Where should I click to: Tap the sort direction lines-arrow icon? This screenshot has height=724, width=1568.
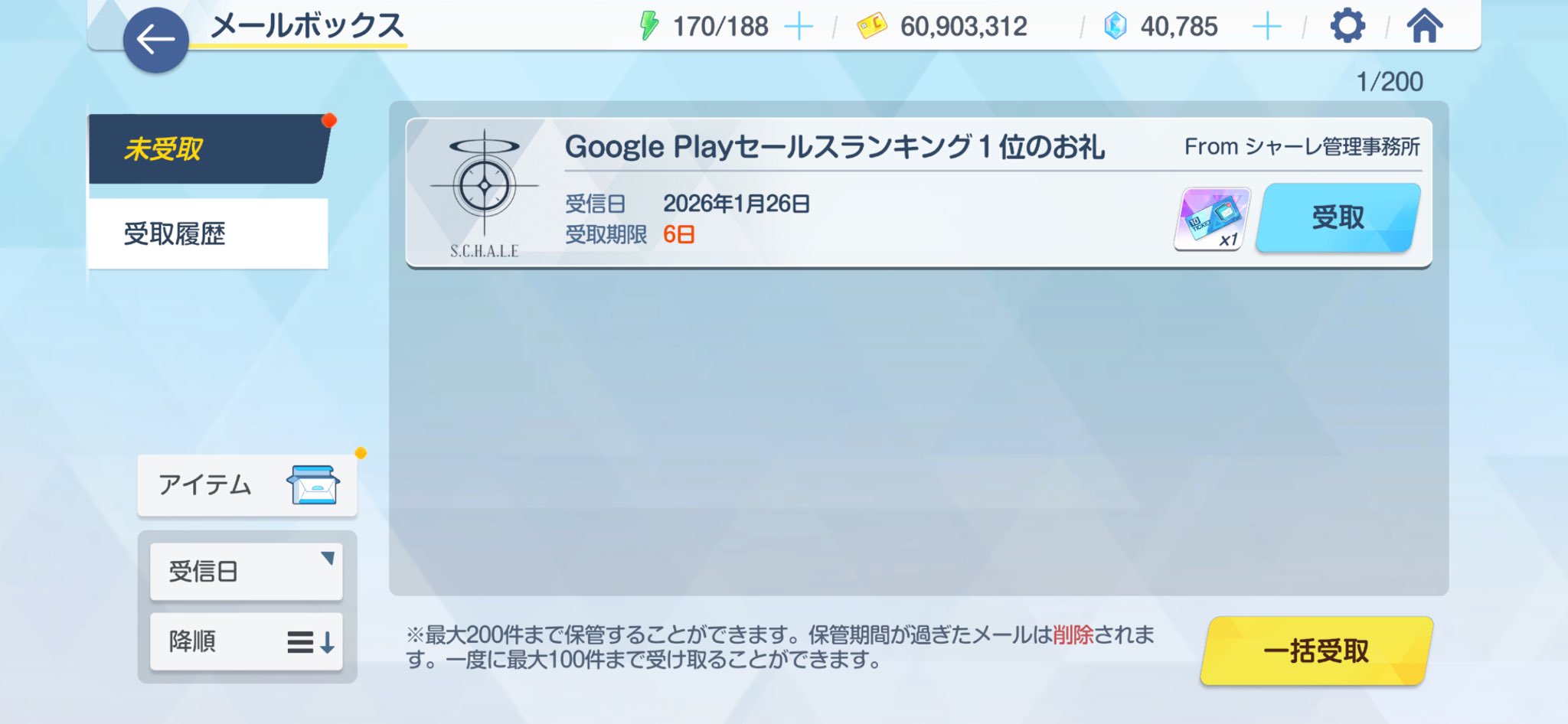click(x=311, y=641)
